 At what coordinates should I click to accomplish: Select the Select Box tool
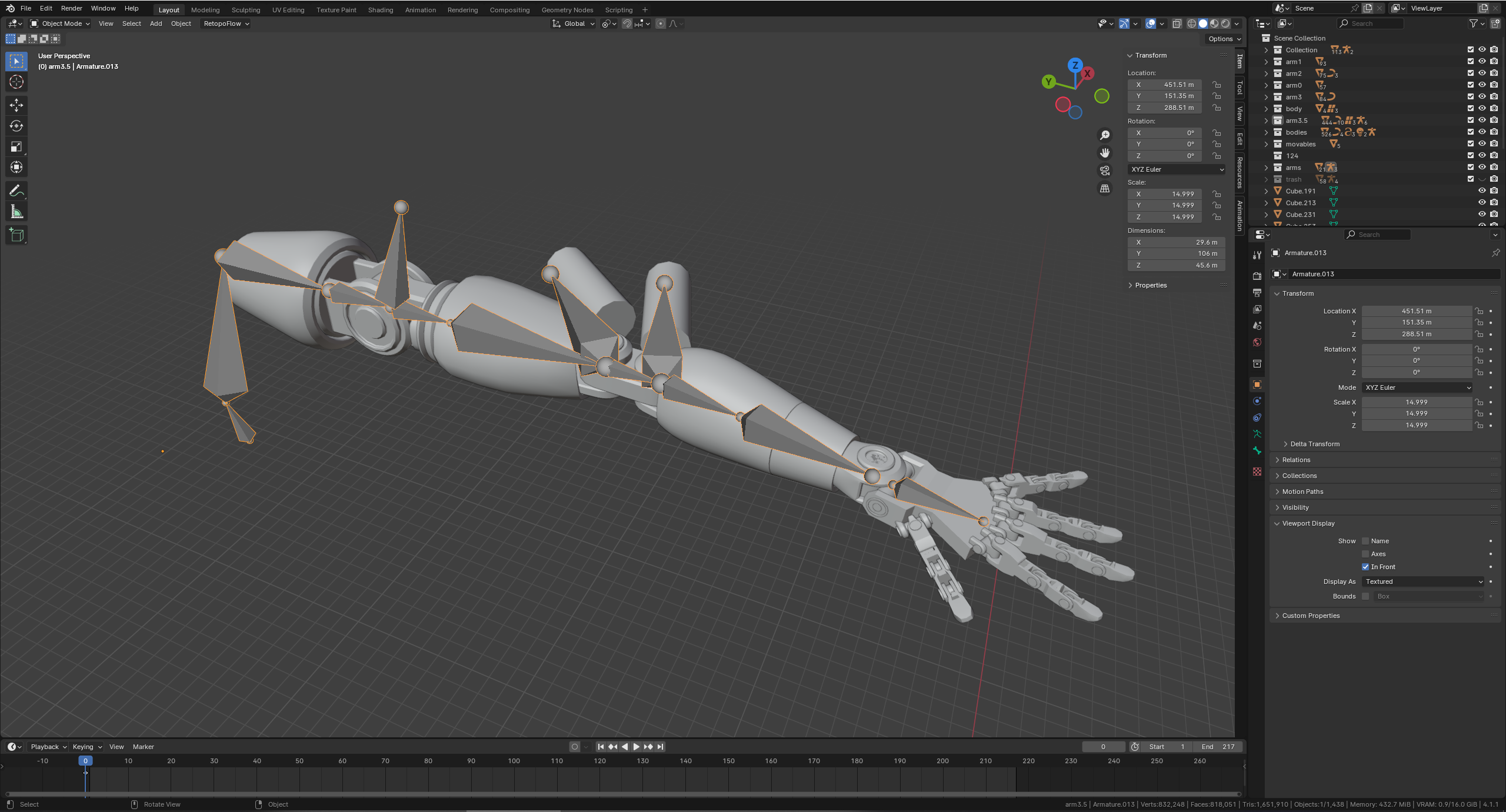pyautogui.click(x=16, y=61)
